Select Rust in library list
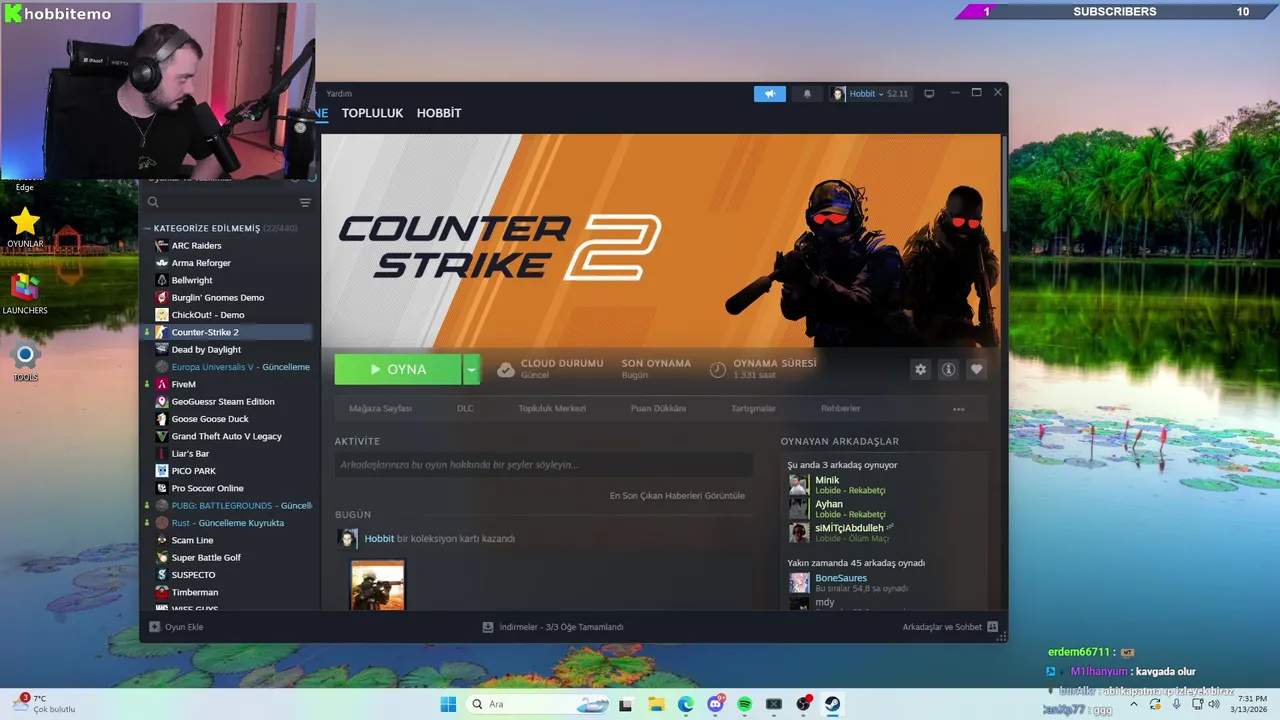1280x720 pixels. pos(228,523)
